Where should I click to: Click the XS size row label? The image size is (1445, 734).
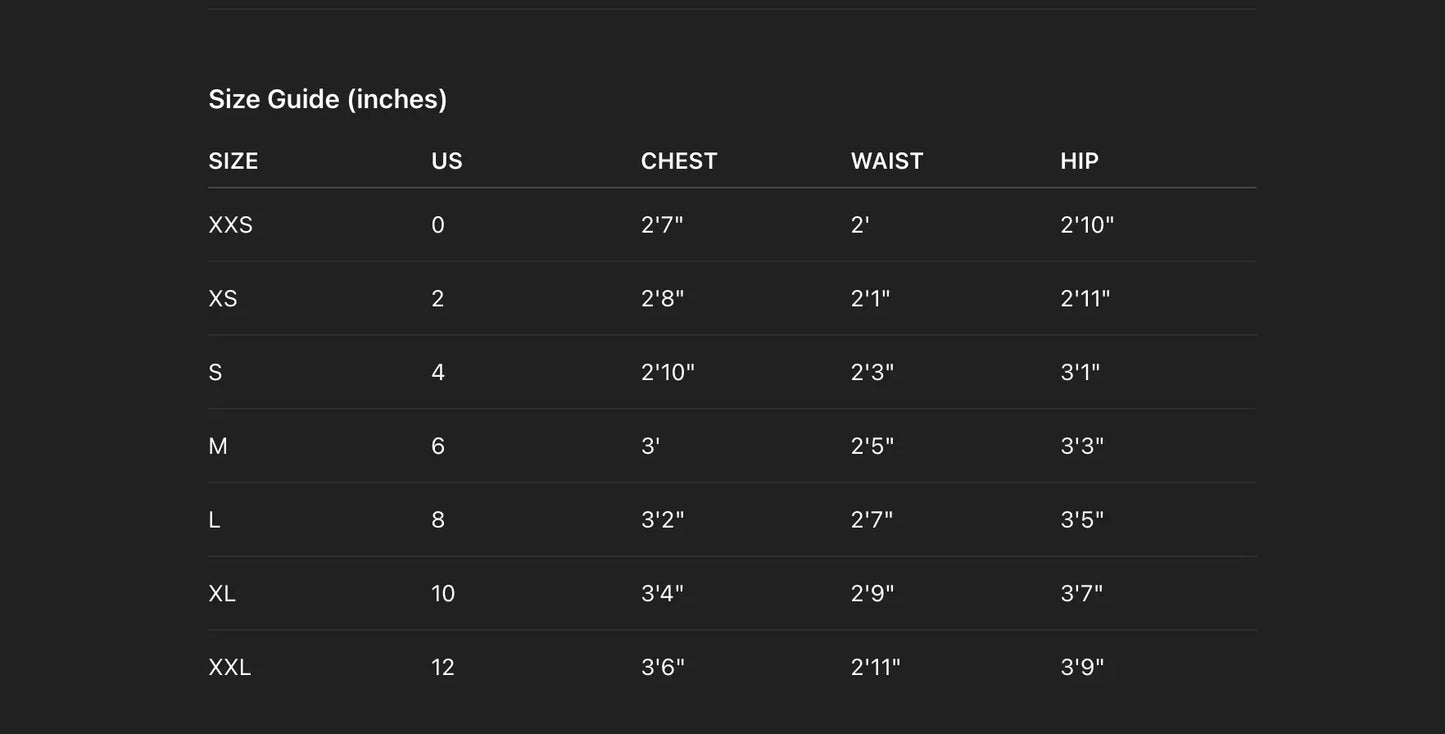coord(223,299)
